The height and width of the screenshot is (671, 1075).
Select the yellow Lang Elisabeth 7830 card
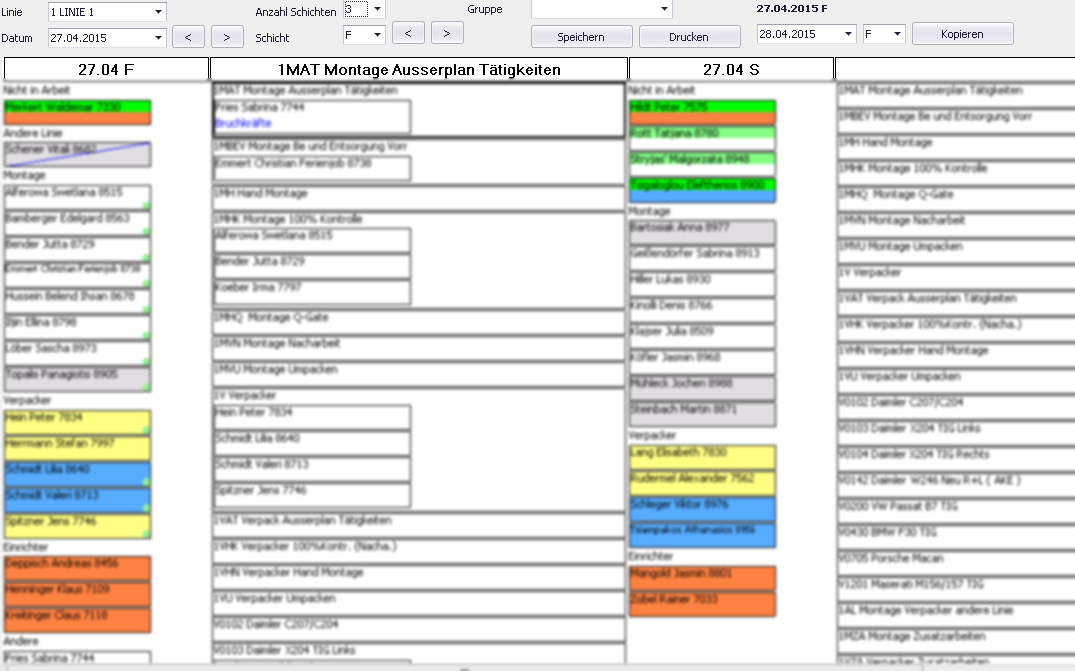pos(703,458)
